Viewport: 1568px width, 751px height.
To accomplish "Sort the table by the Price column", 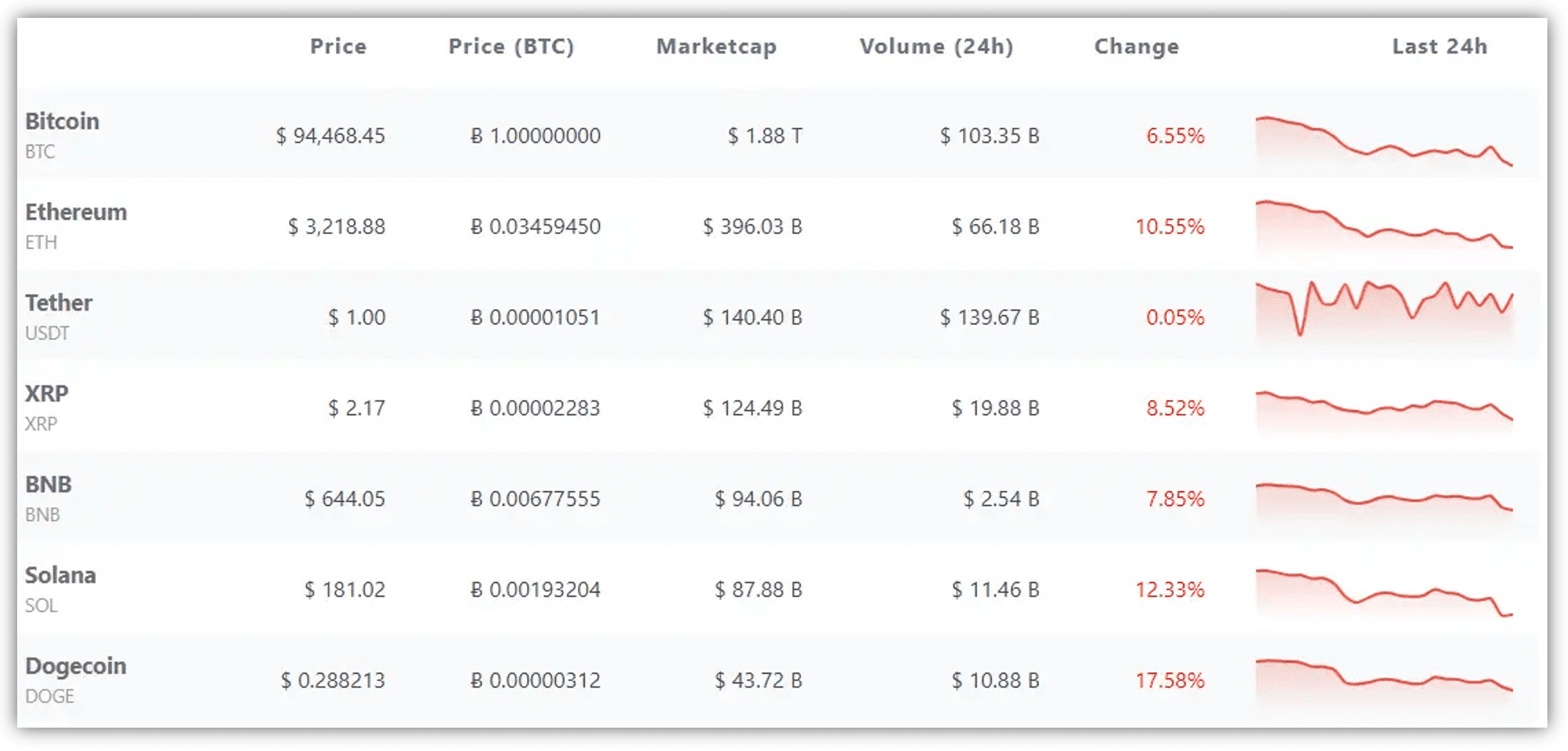I will pyautogui.click(x=338, y=47).
